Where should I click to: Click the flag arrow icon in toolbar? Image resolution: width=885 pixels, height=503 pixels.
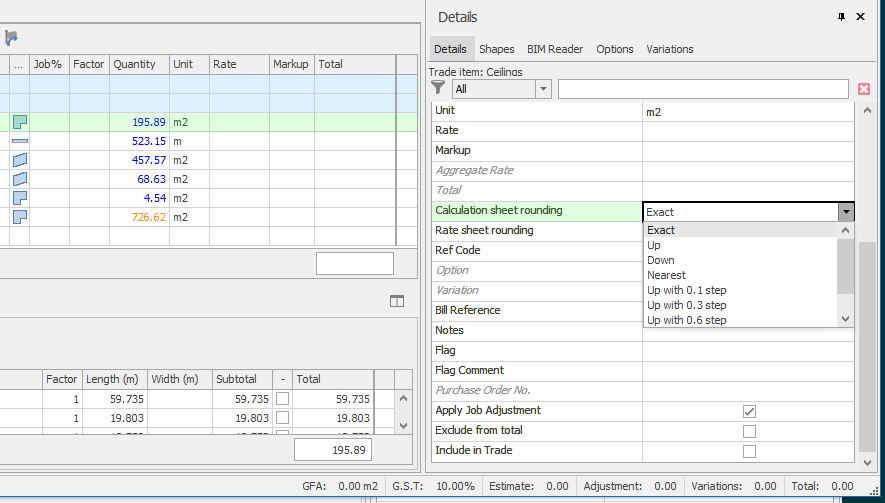[11, 38]
